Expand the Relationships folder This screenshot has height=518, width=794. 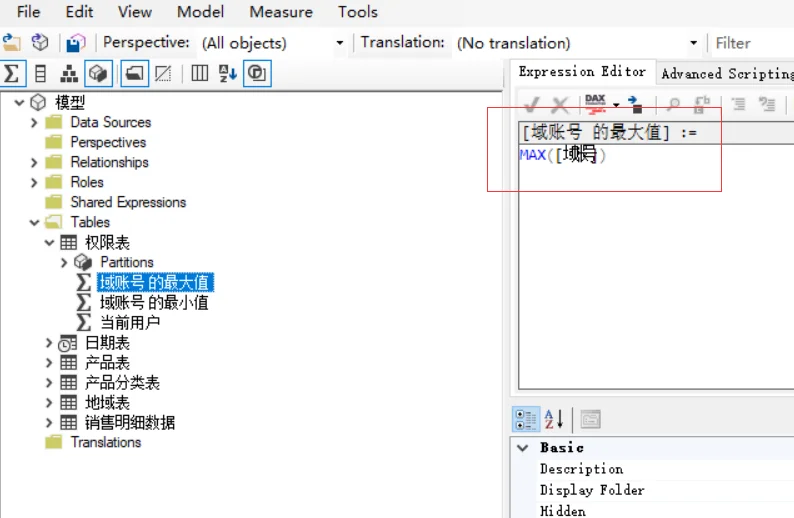click(x=34, y=163)
